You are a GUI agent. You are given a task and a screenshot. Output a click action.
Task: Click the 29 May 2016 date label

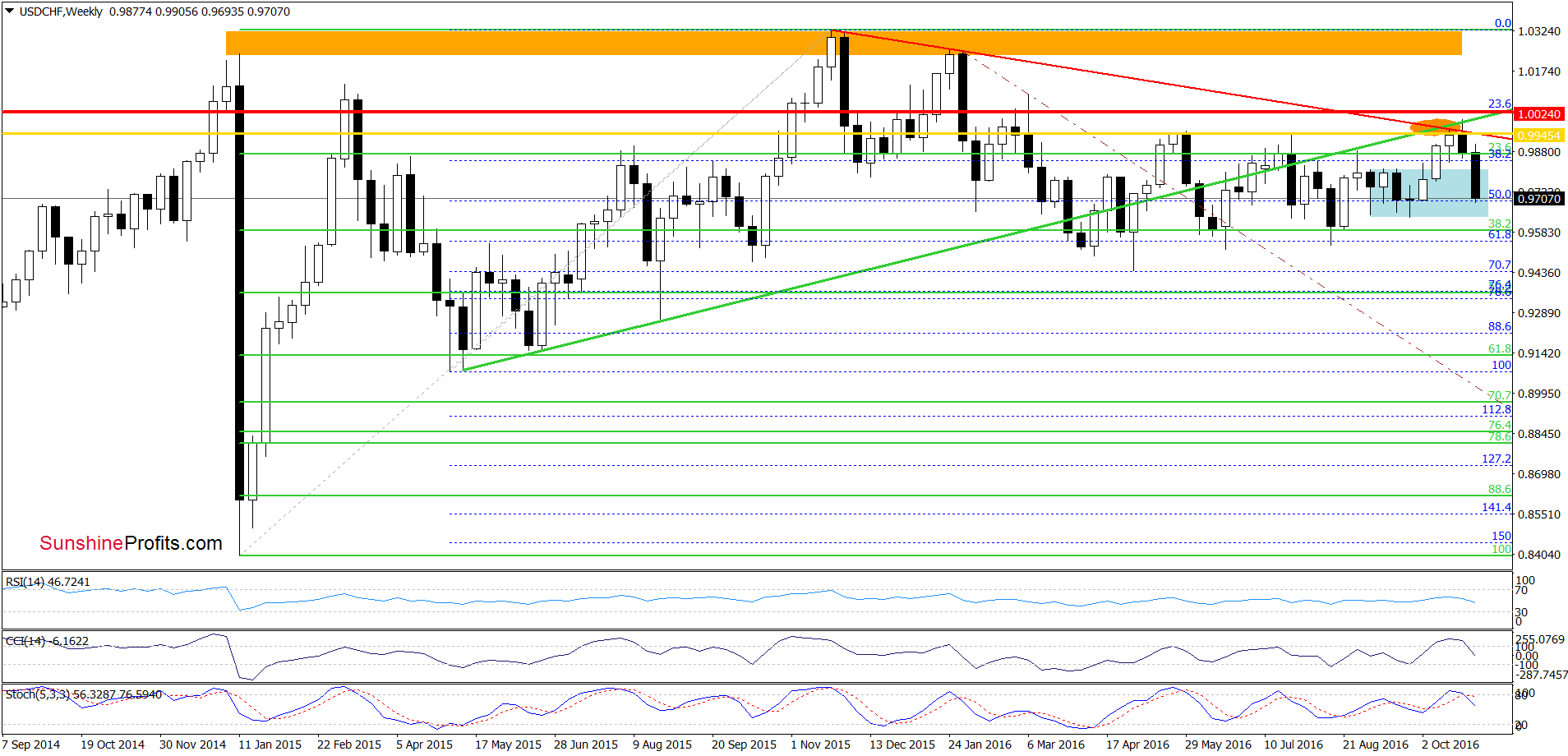click(x=1218, y=744)
